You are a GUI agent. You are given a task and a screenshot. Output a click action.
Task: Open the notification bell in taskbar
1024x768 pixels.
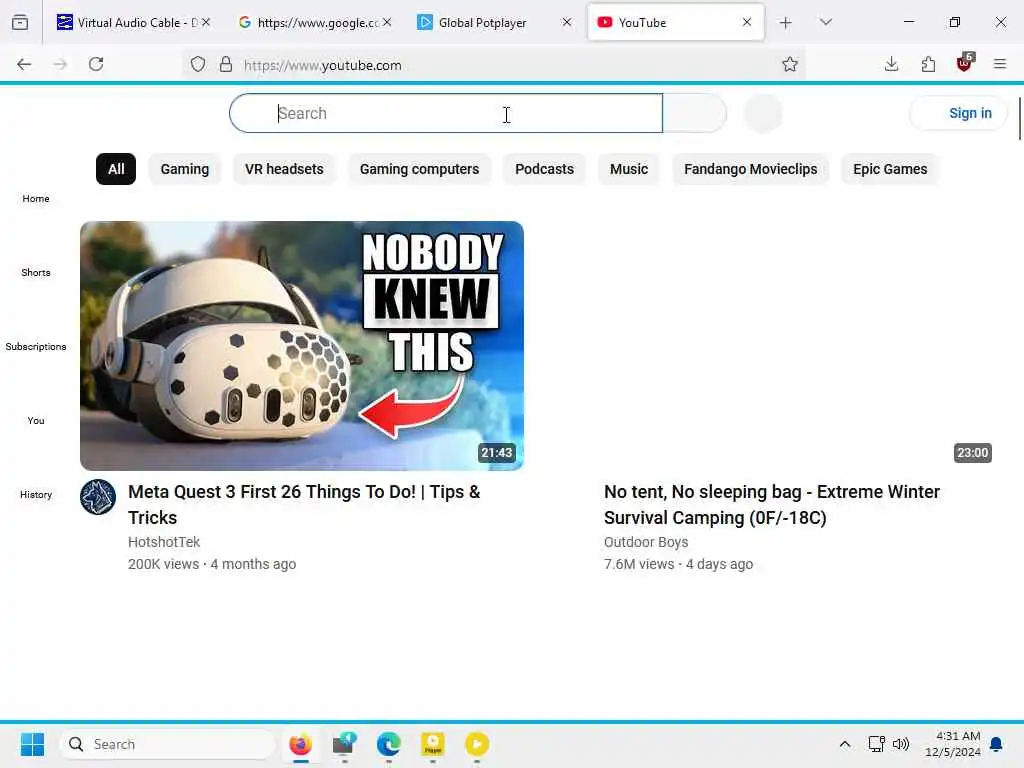pyautogui.click(x=996, y=744)
